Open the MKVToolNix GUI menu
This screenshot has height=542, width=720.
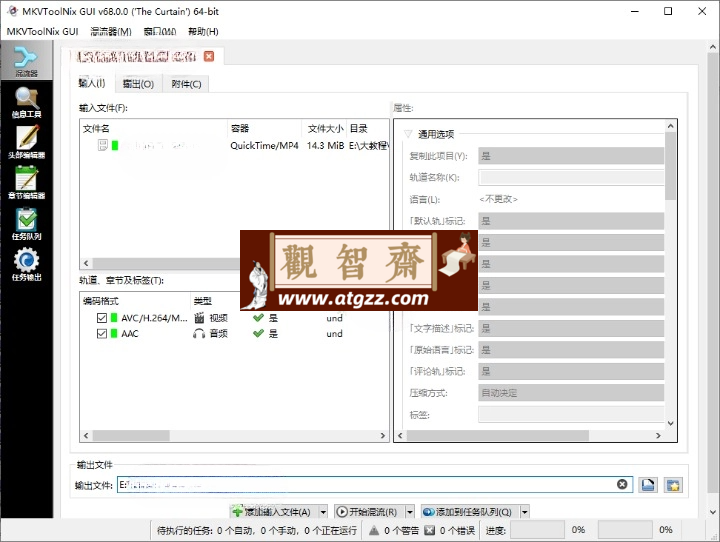click(42, 31)
